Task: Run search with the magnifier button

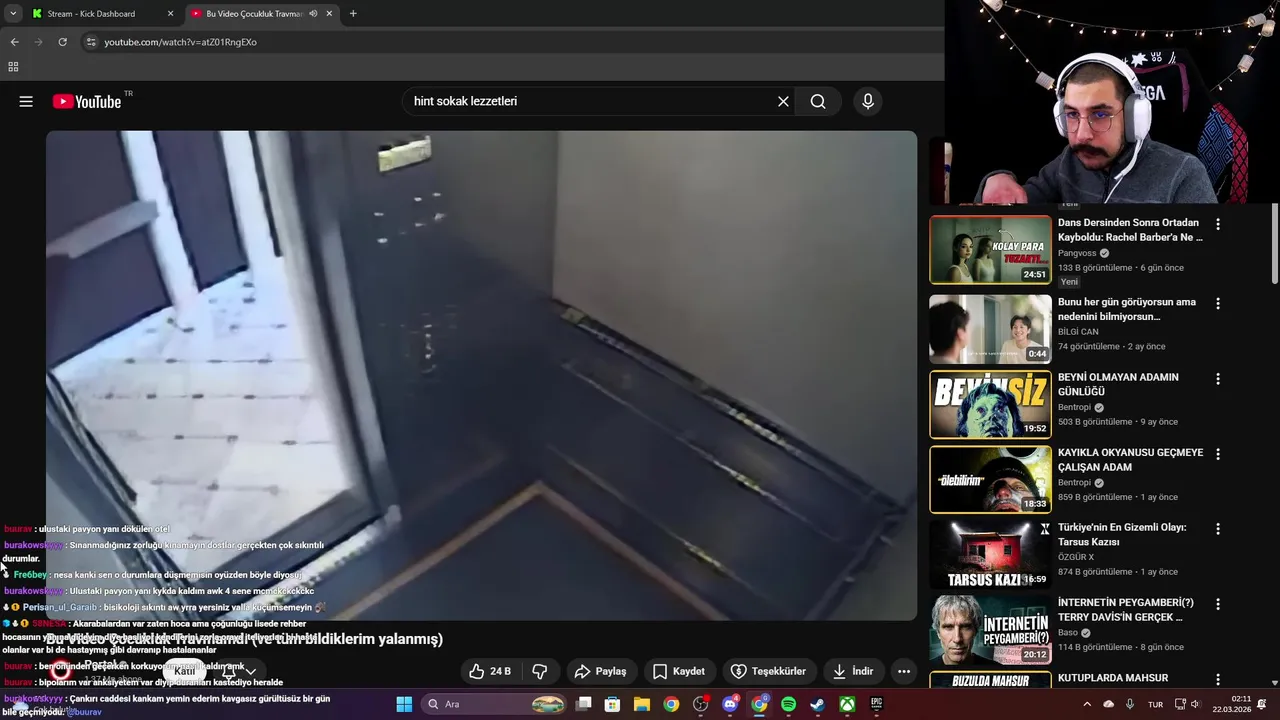Action: click(818, 101)
